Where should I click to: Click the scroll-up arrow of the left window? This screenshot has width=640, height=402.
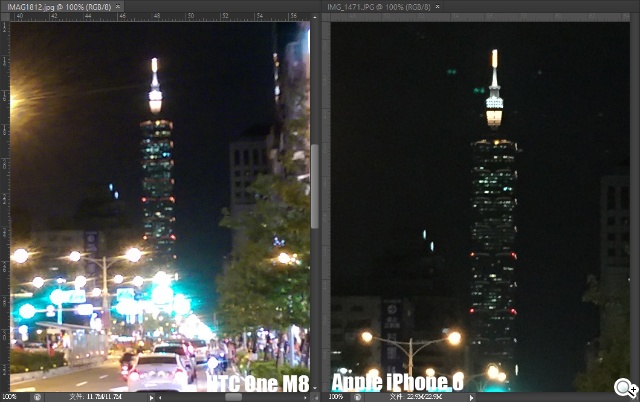click(x=314, y=17)
